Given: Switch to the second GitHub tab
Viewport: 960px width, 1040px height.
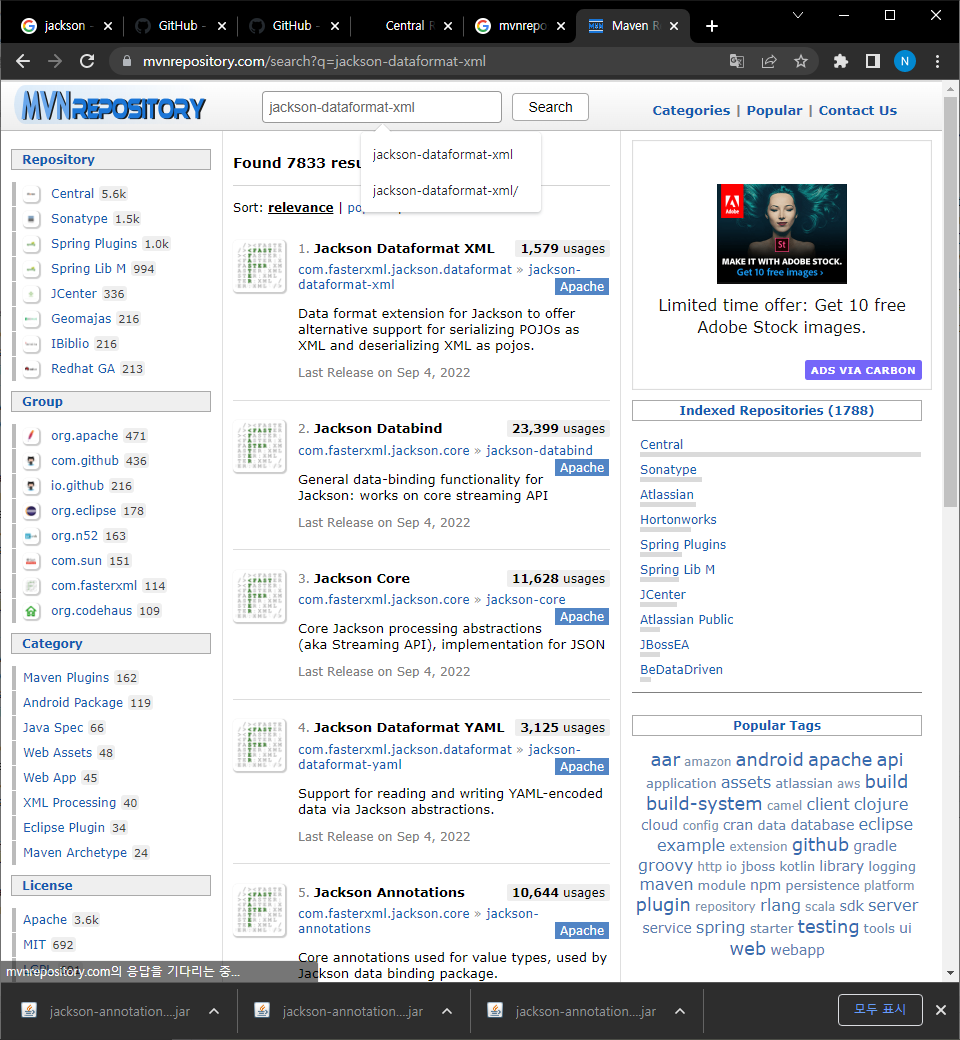Looking at the screenshot, I should point(295,26).
